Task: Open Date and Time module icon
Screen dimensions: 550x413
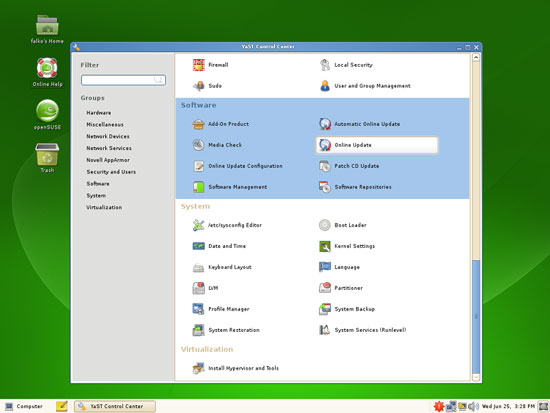Action: pyautogui.click(x=199, y=246)
